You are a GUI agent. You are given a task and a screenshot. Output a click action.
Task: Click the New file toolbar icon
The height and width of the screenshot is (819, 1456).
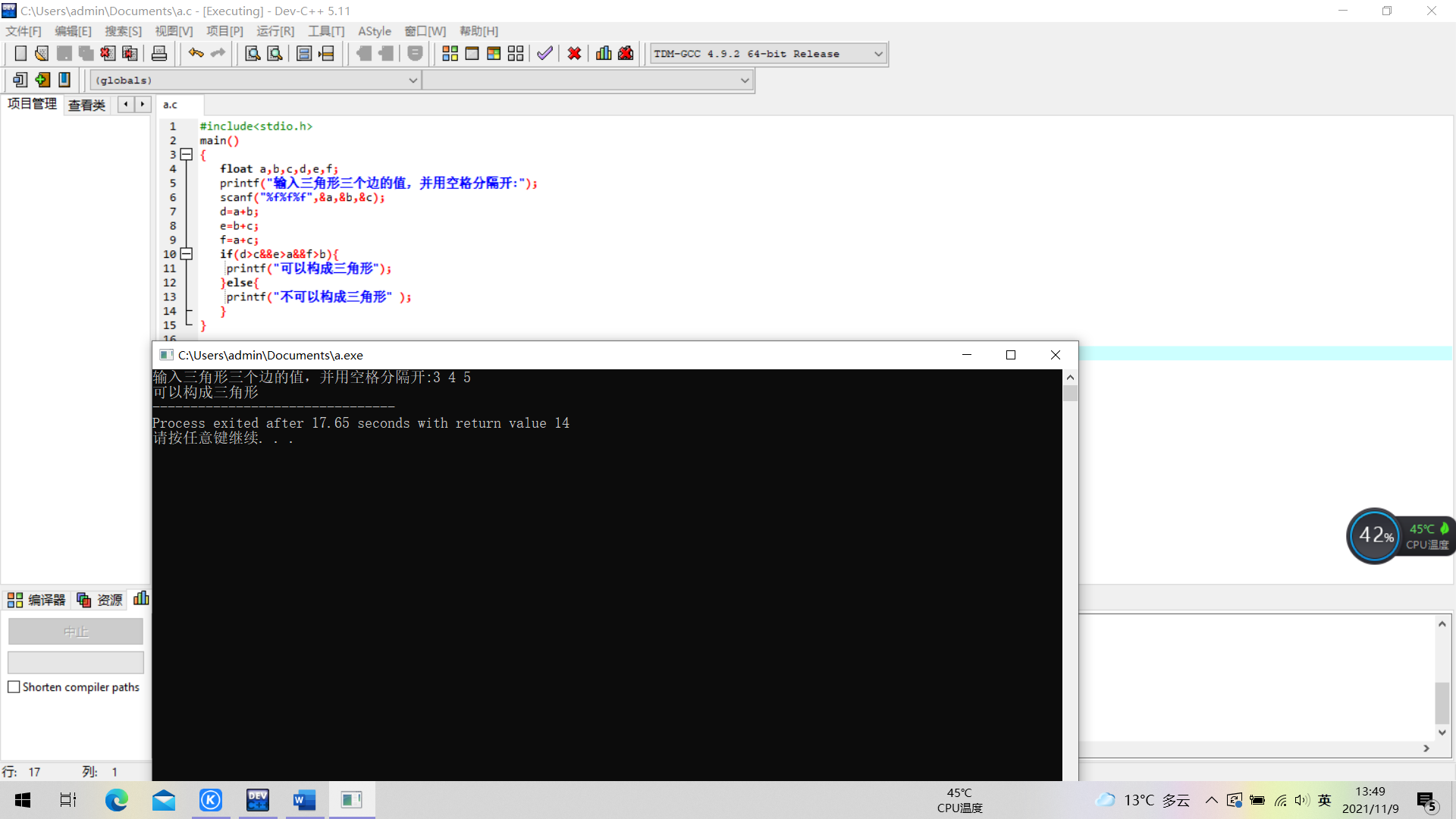pyautogui.click(x=20, y=54)
